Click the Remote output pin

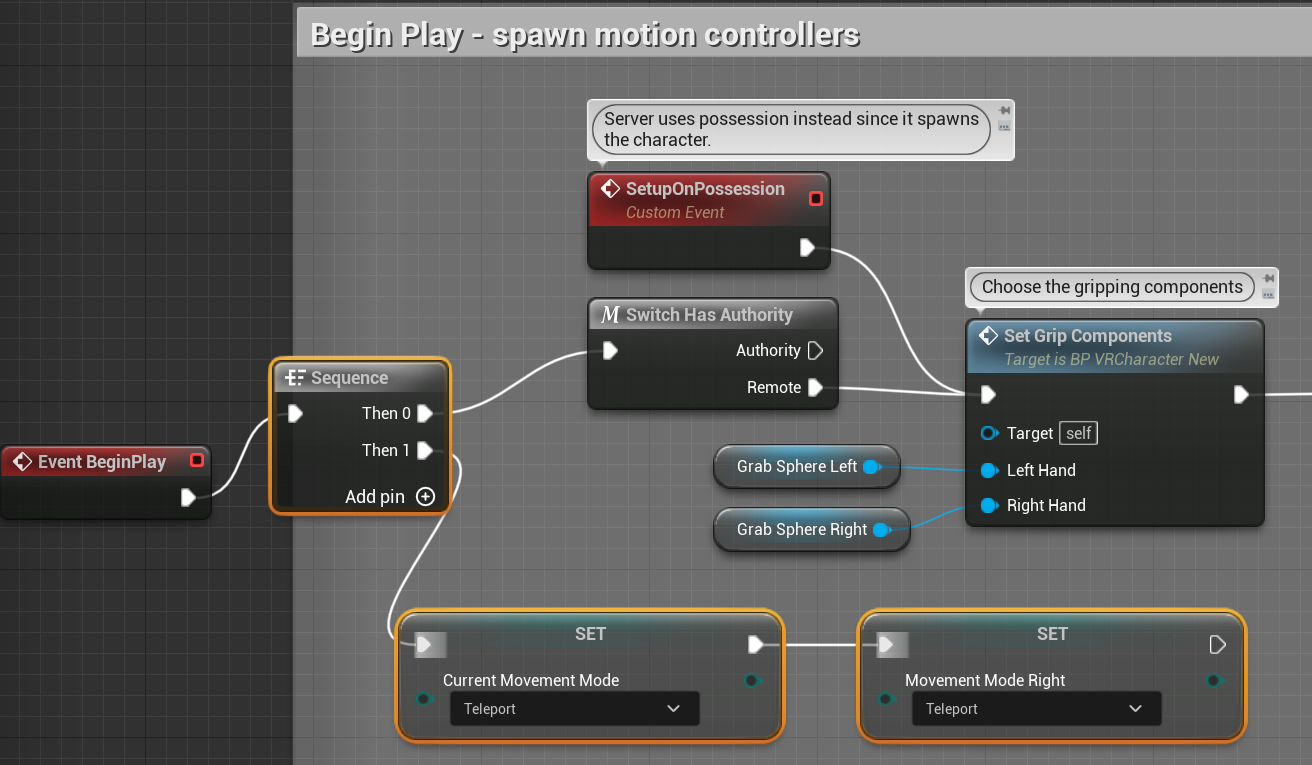tap(815, 387)
